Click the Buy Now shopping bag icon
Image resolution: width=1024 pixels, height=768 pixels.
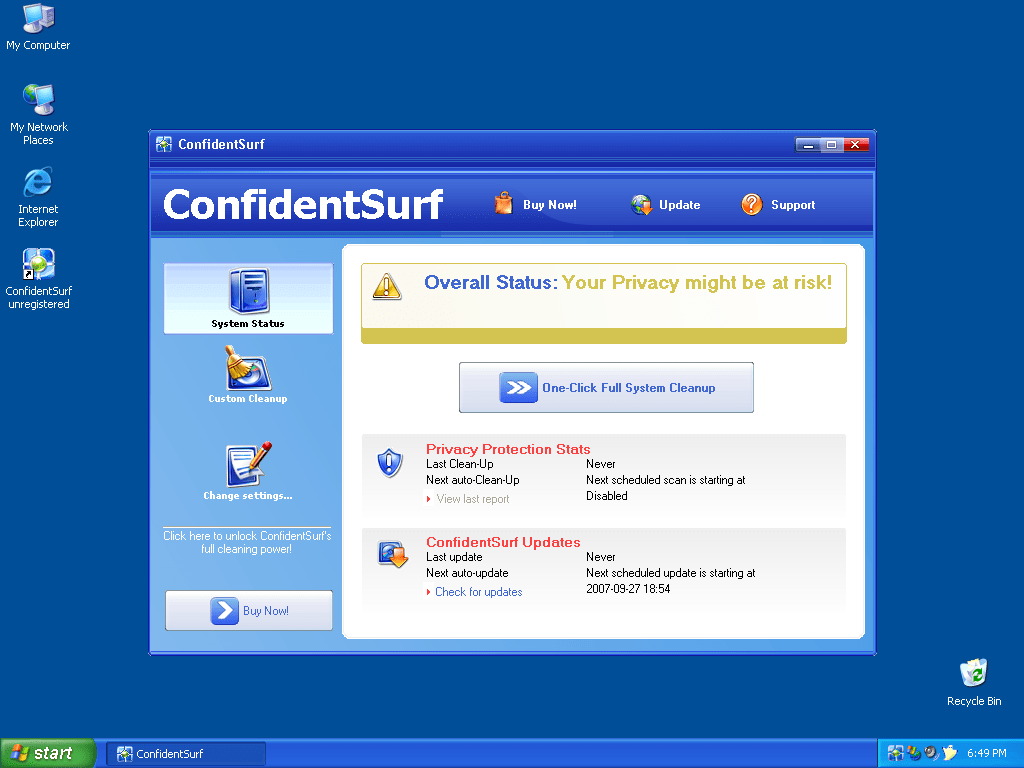504,204
